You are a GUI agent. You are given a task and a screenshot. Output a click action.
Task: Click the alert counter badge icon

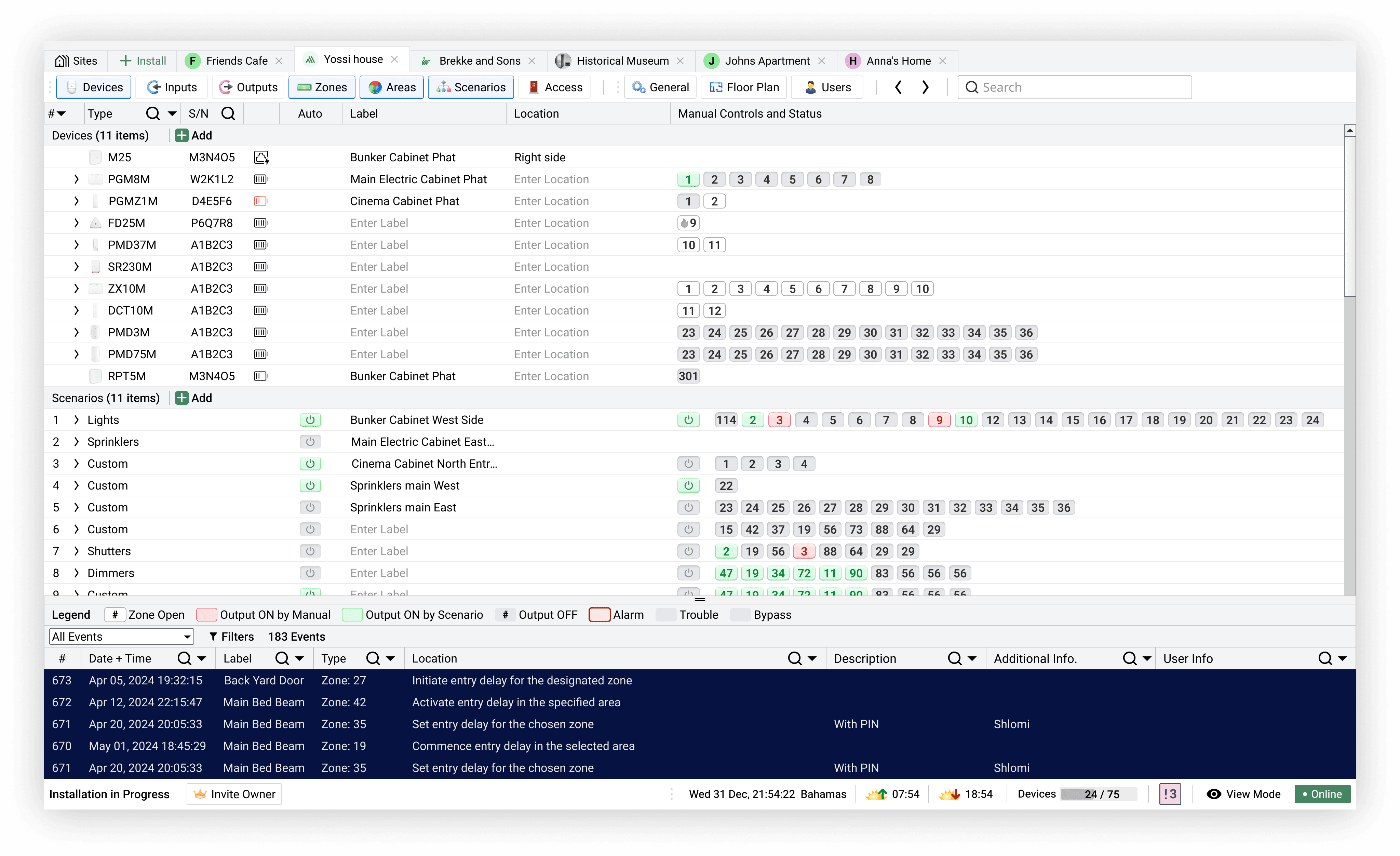coord(1170,794)
